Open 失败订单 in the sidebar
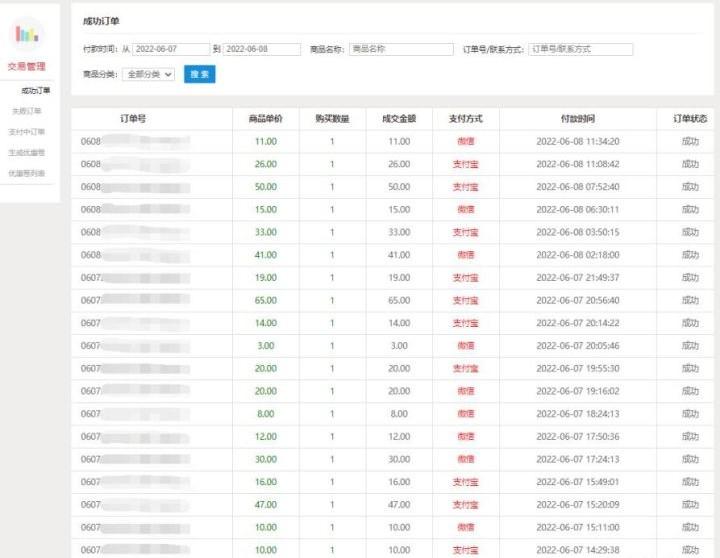 click(x=27, y=111)
